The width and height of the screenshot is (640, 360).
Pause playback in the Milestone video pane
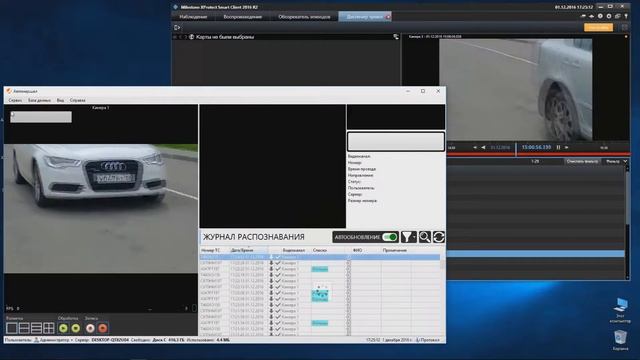(x=558, y=147)
